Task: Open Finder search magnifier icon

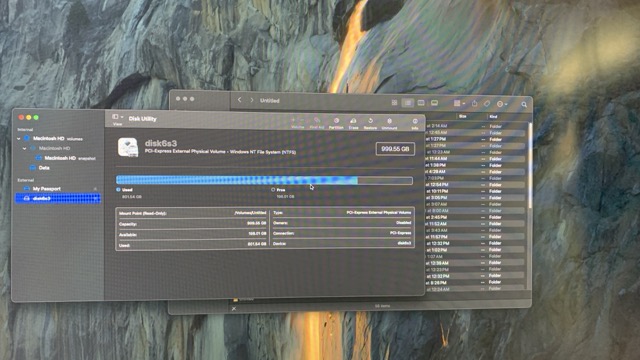Action: pyautogui.click(x=524, y=104)
